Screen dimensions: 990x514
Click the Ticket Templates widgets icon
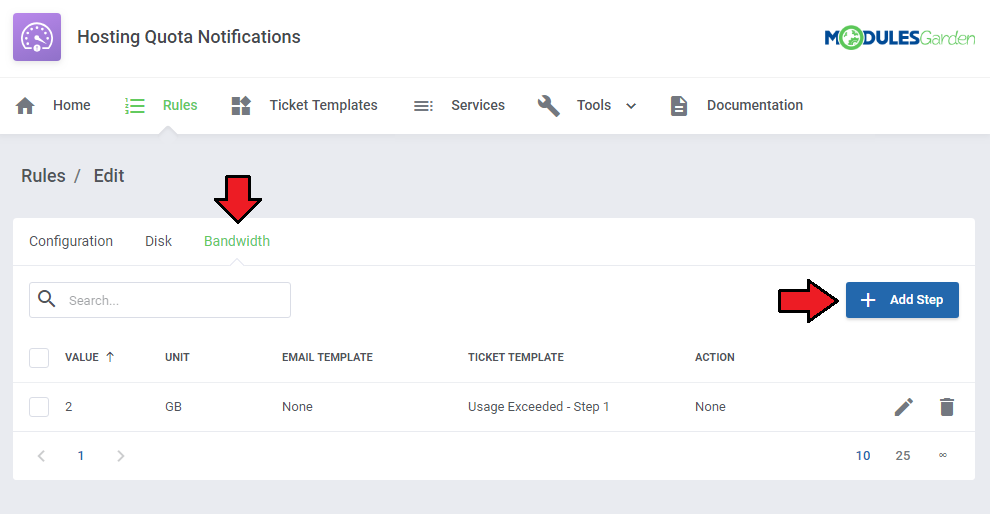click(241, 105)
